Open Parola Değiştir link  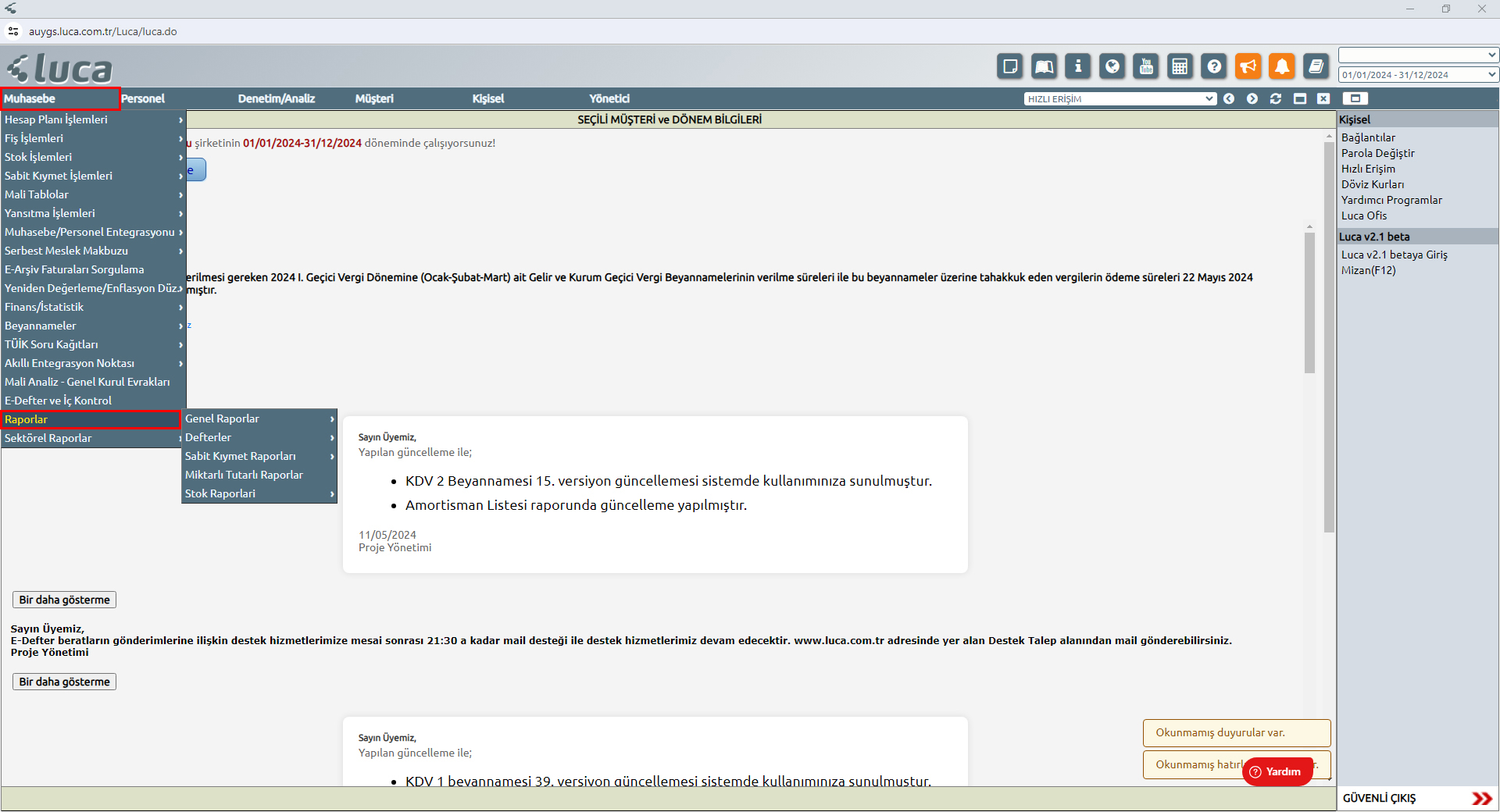coord(1377,153)
